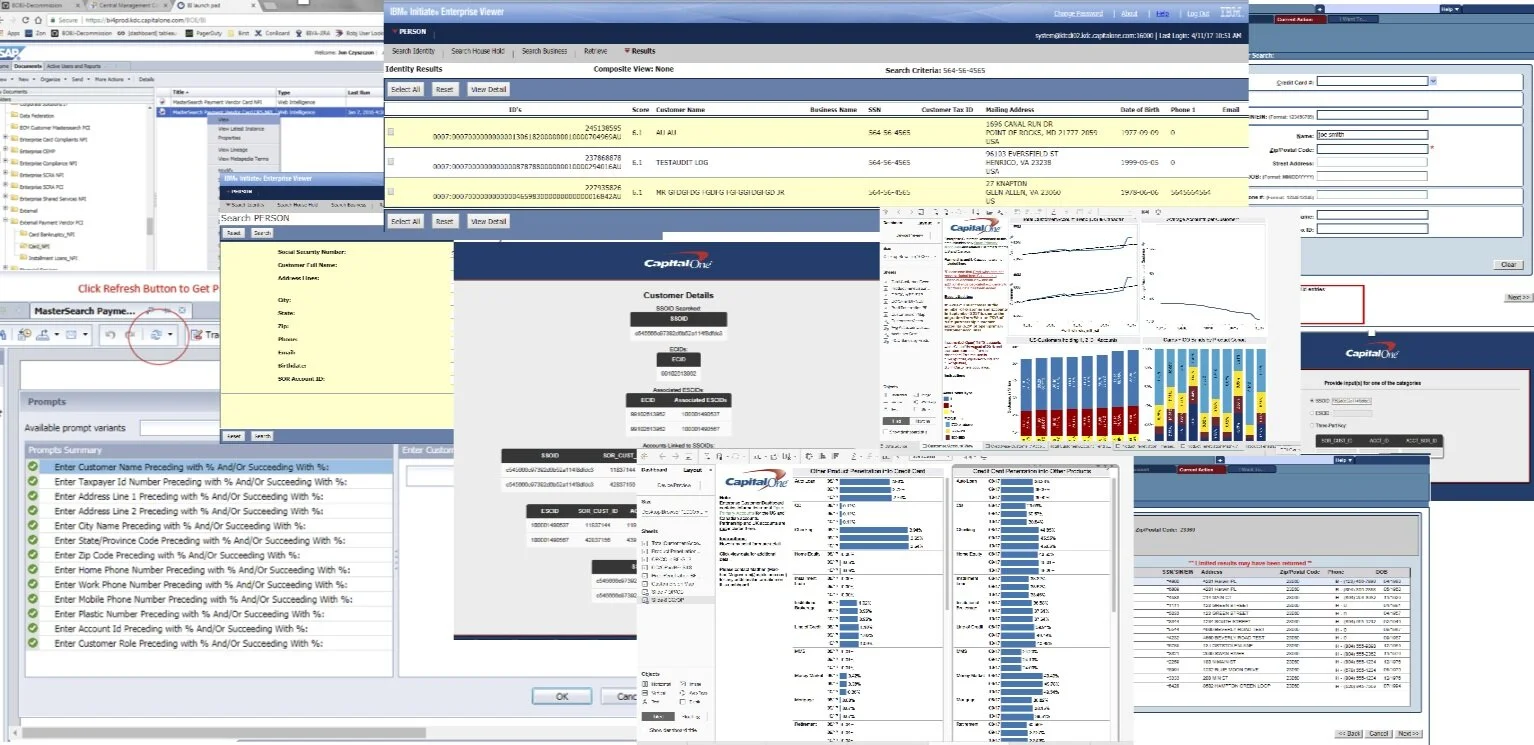Click View Detail button above results table

[x=489, y=89]
